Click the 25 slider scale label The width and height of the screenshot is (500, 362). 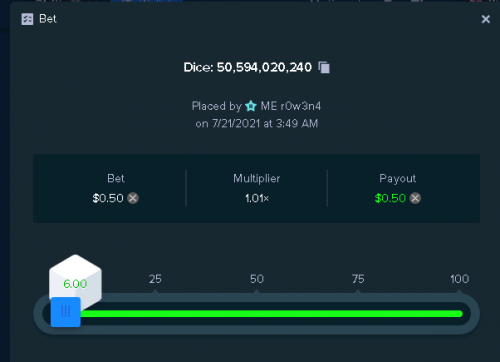pos(155,279)
